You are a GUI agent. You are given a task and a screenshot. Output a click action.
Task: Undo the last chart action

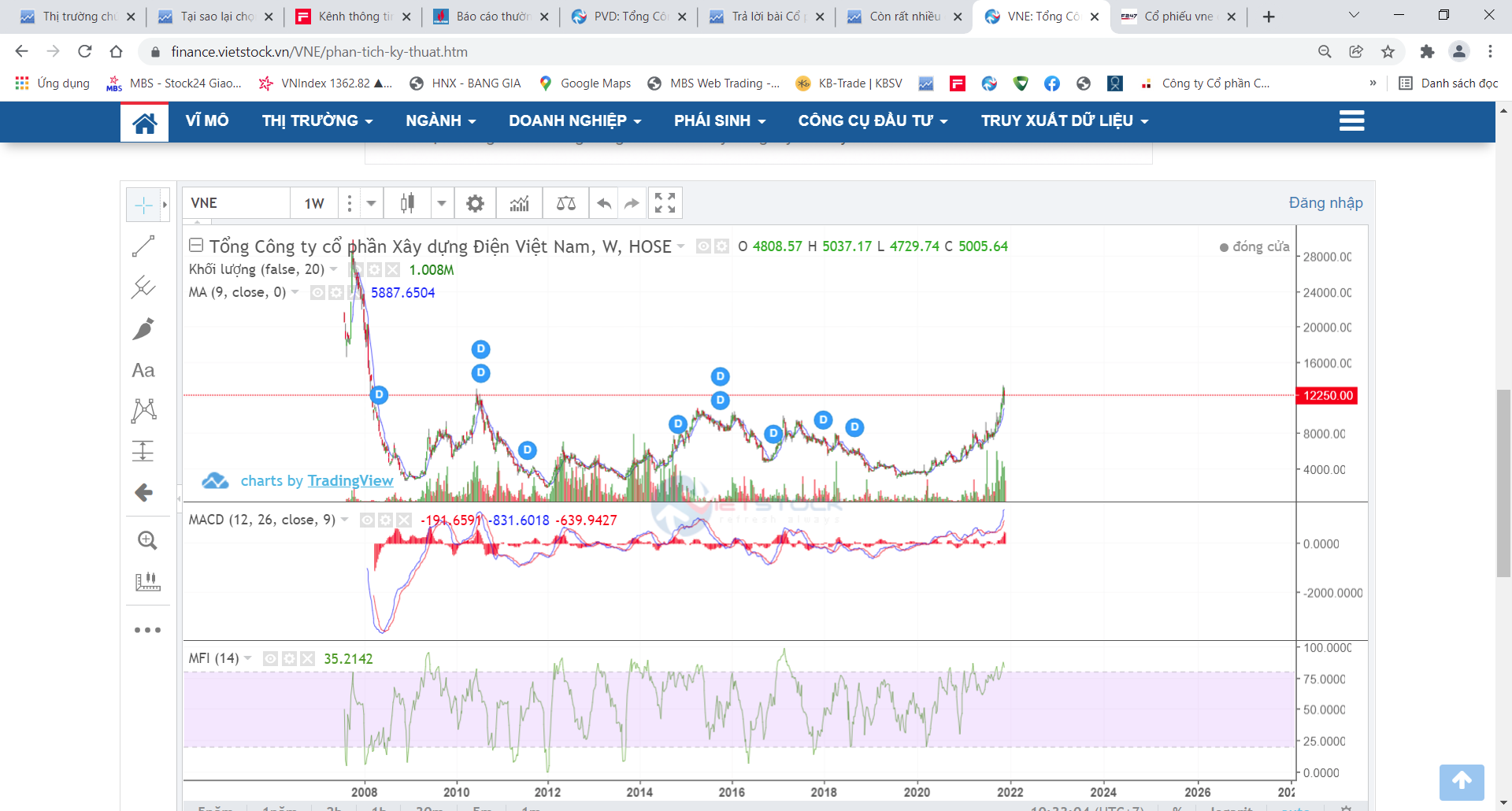[604, 203]
